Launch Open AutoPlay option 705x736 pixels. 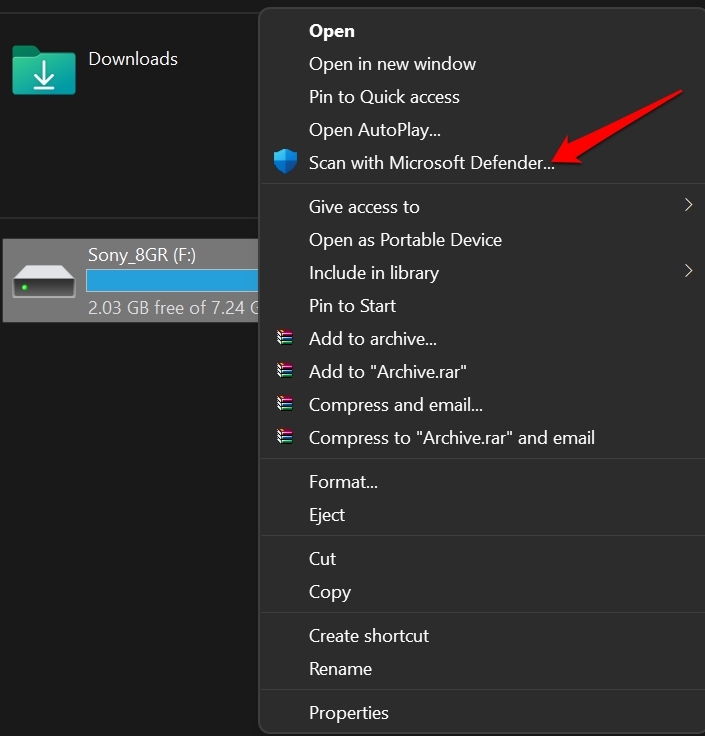374,130
